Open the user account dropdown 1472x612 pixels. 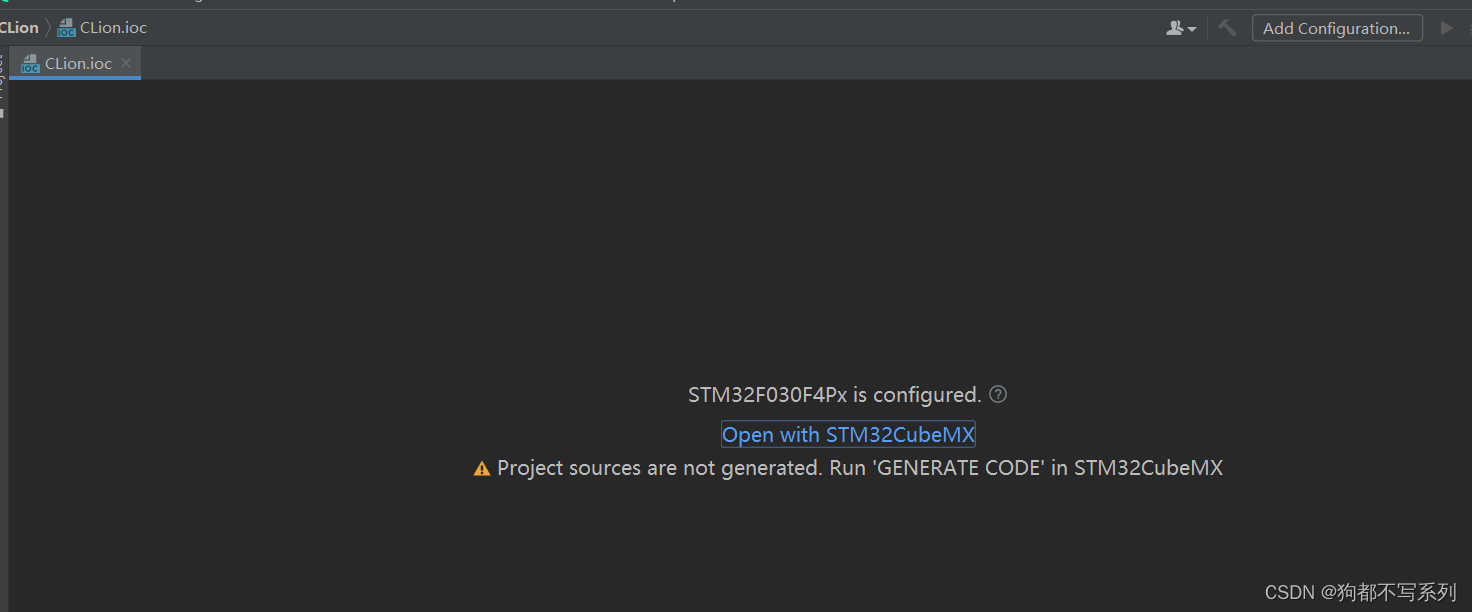click(1181, 28)
